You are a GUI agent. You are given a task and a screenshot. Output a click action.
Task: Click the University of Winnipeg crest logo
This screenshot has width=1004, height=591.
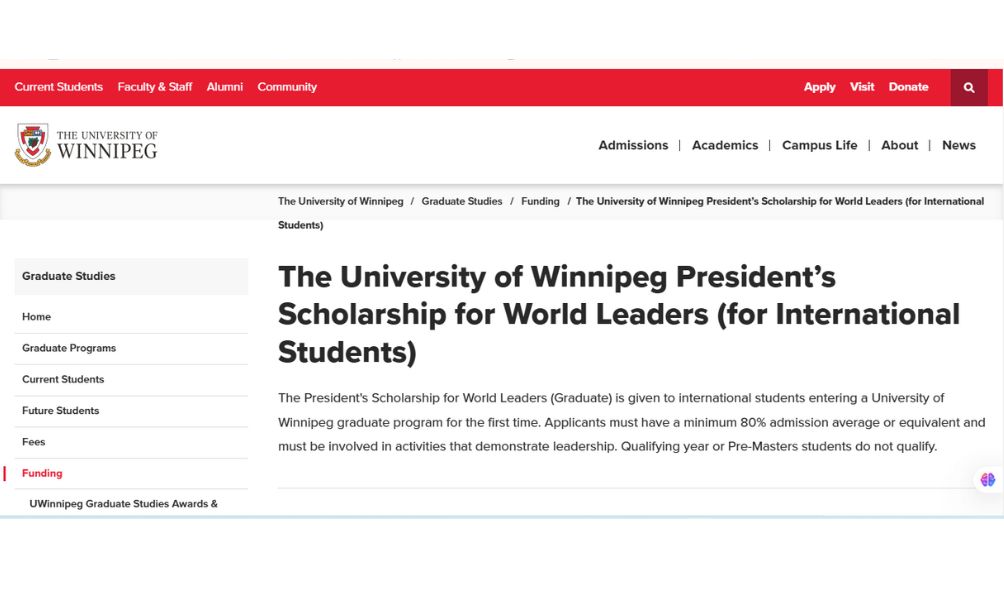coord(33,144)
